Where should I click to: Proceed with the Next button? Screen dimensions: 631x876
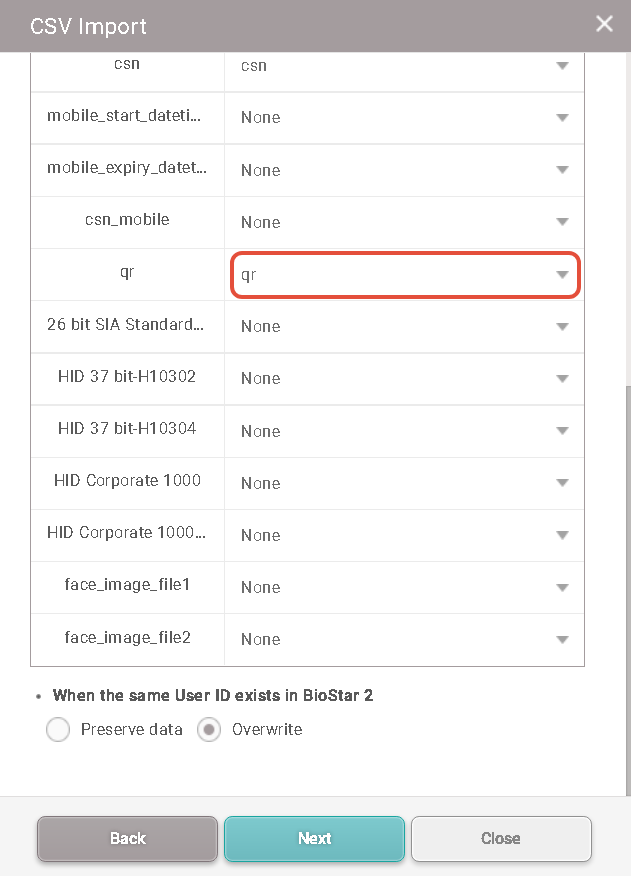(314, 838)
